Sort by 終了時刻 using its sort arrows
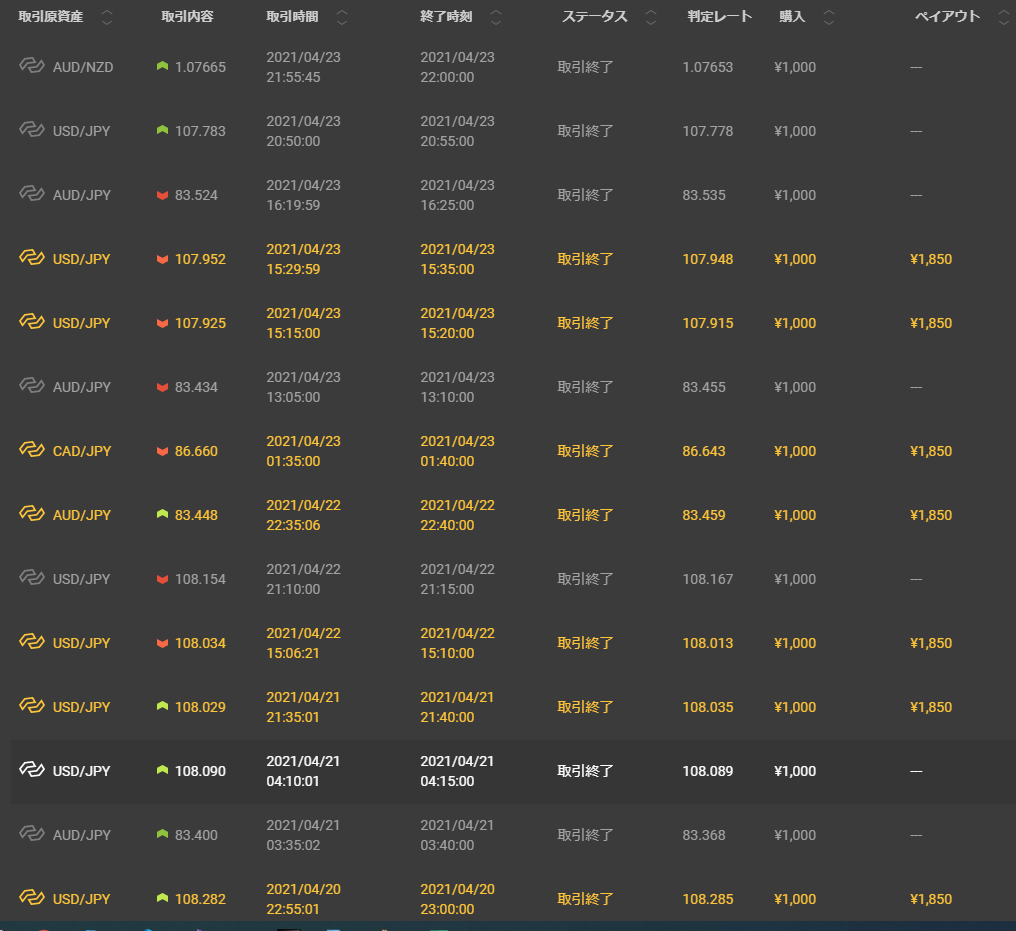This screenshot has height=931, width=1016. click(x=496, y=17)
